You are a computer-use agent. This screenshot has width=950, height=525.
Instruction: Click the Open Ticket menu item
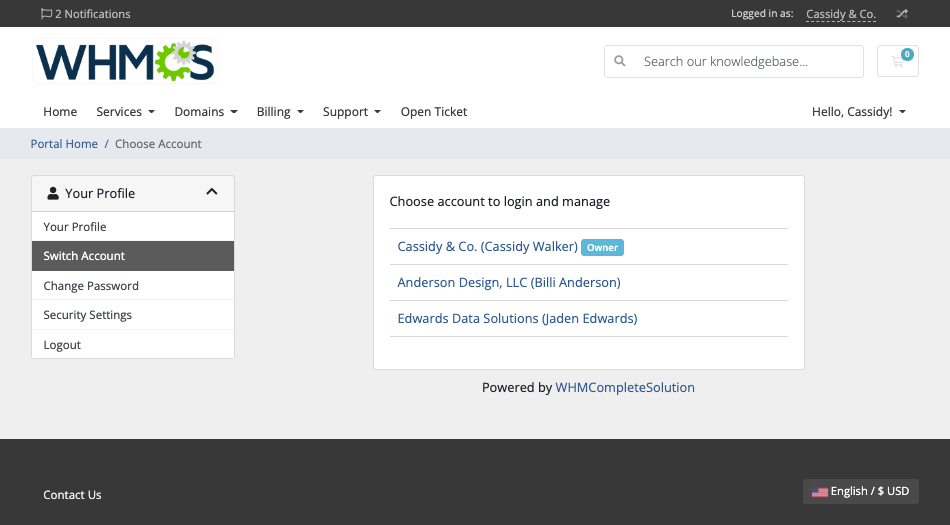click(x=434, y=111)
